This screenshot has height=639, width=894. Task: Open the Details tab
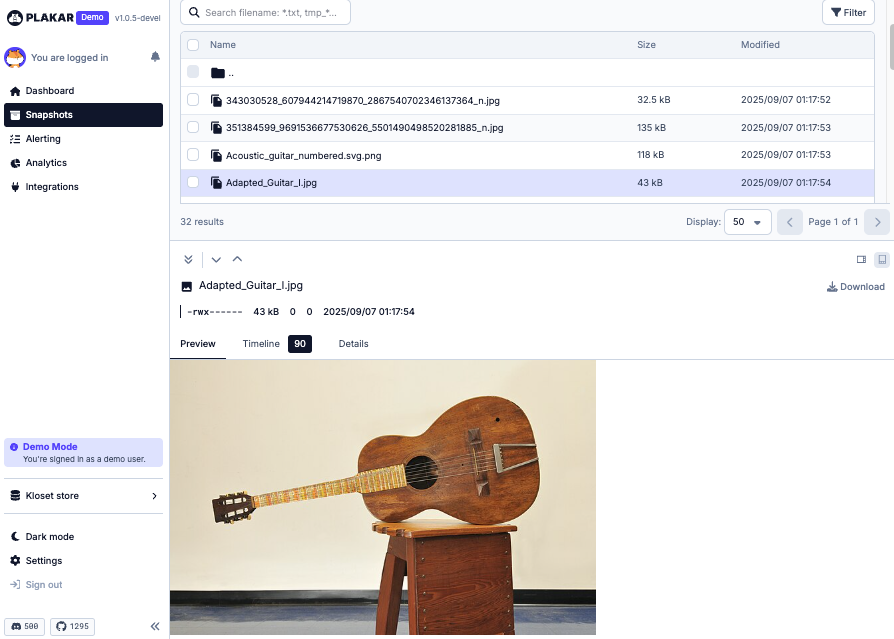point(353,343)
